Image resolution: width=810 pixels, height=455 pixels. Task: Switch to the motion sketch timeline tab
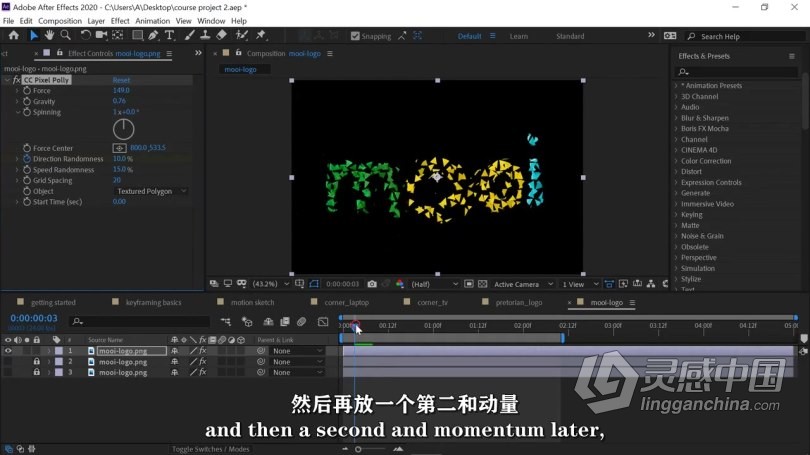click(x=252, y=303)
